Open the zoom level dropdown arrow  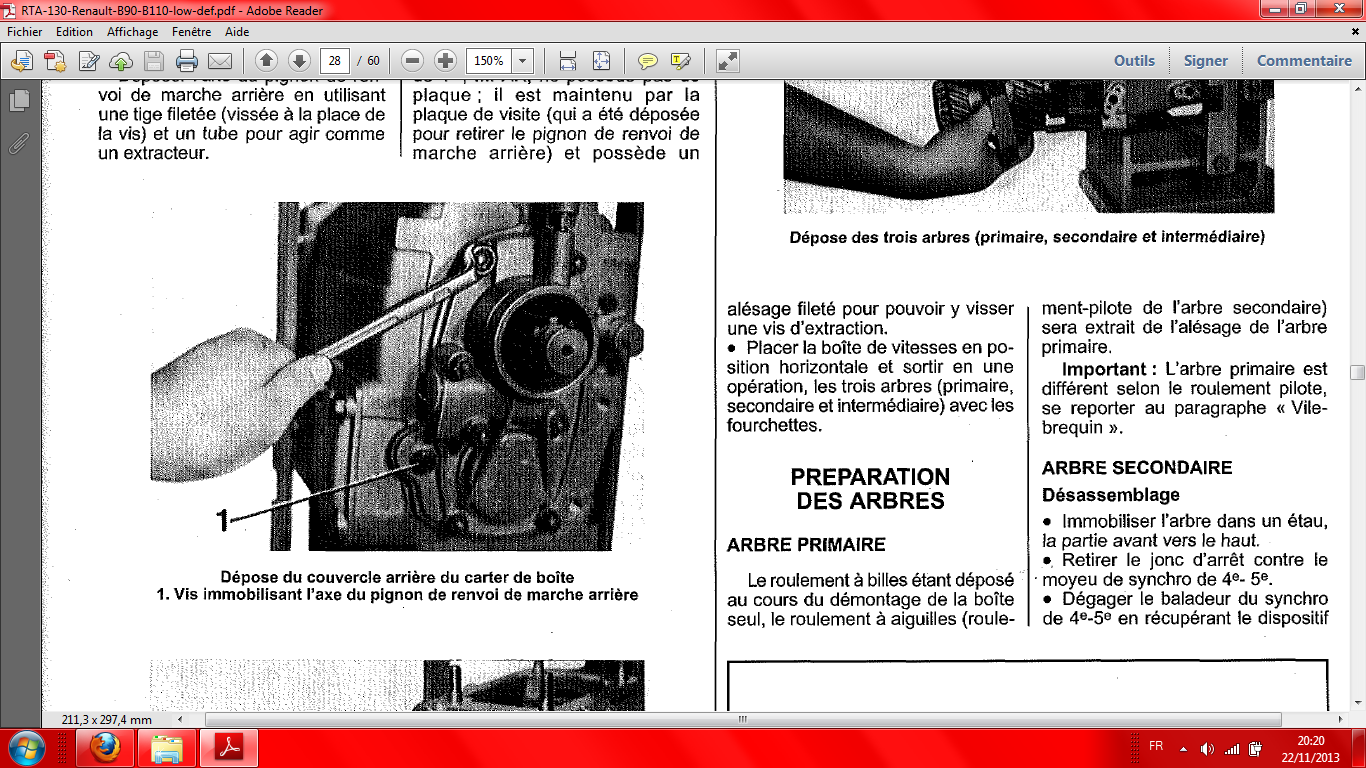coord(521,61)
